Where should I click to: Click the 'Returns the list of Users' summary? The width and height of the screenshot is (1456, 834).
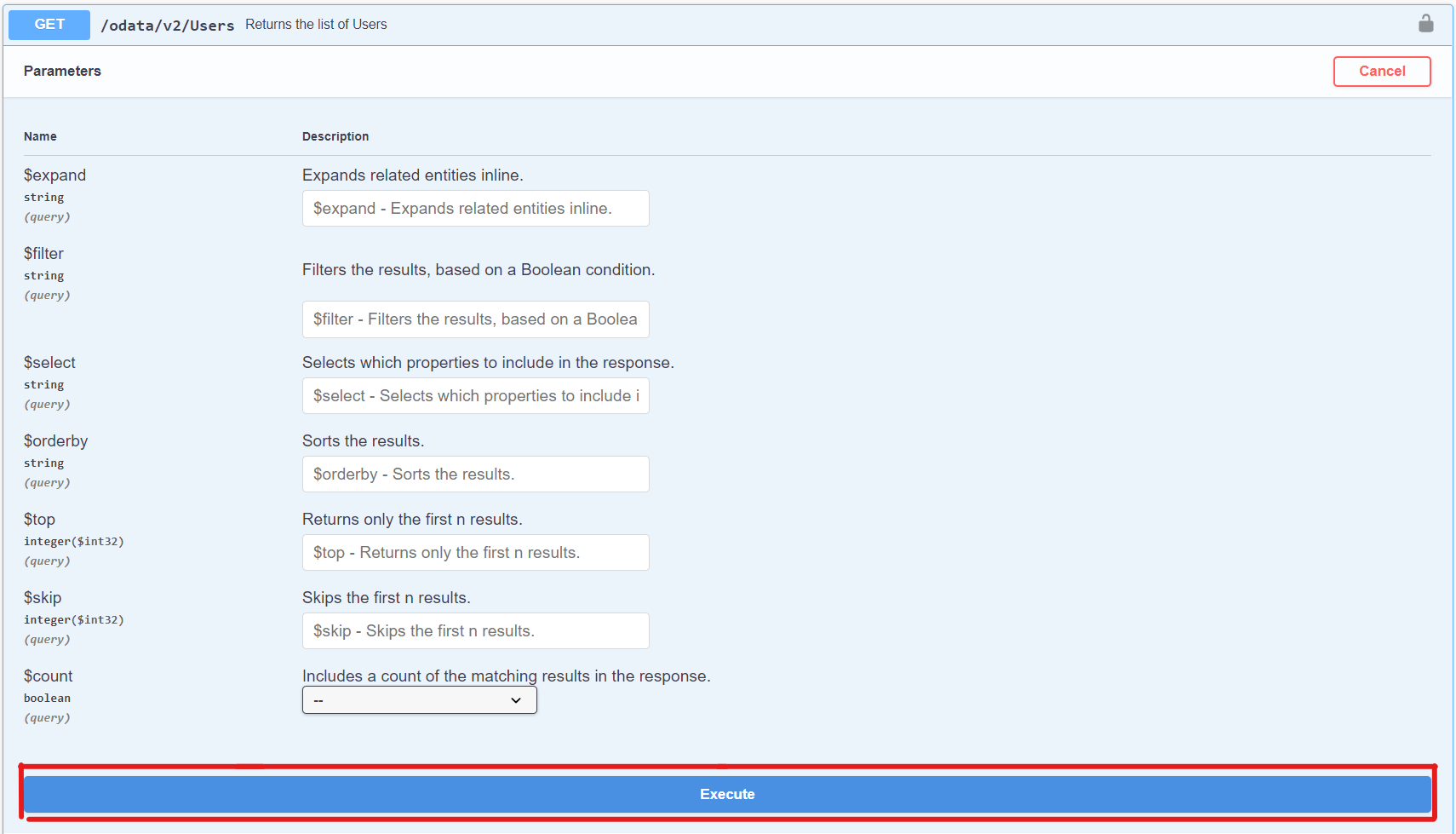[x=316, y=25]
